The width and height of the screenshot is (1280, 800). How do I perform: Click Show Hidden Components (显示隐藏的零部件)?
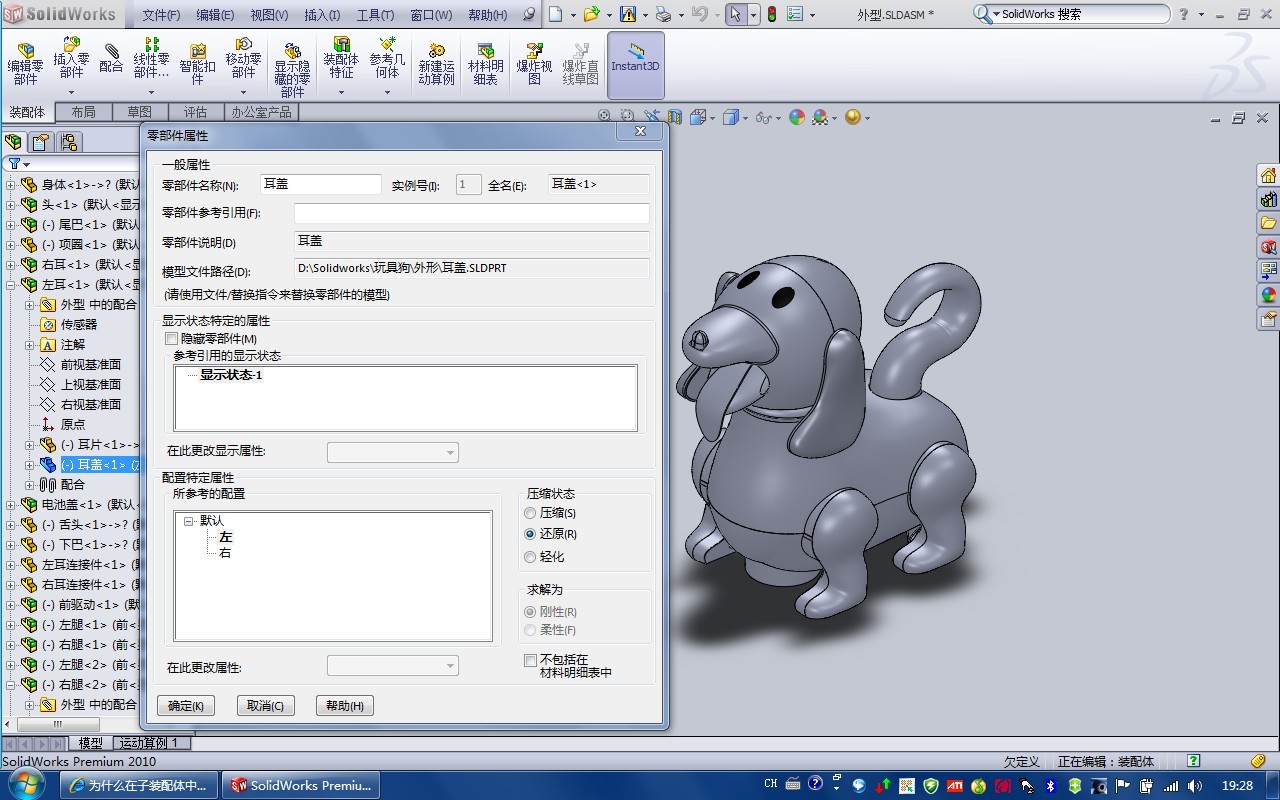pyautogui.click(x=292, y=70)
